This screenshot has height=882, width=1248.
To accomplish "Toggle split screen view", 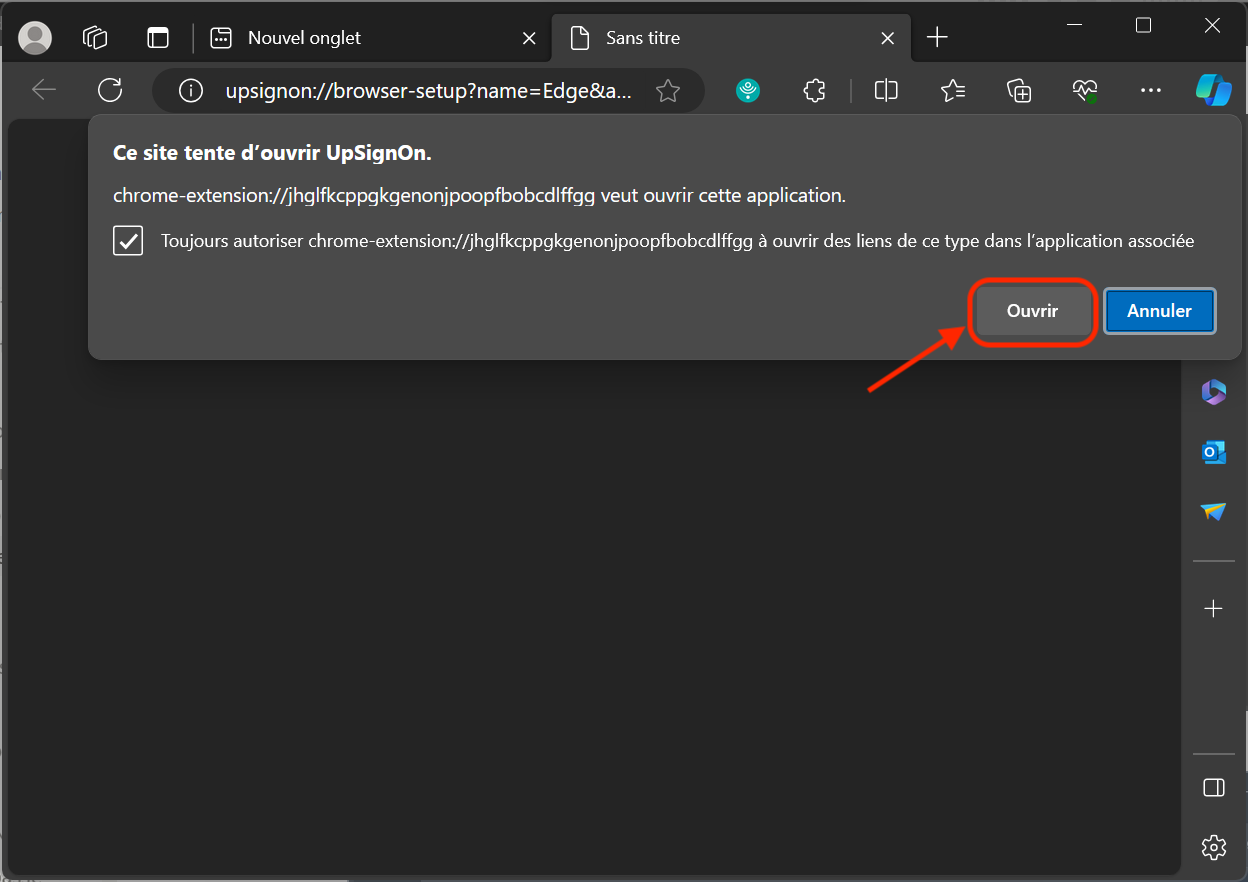I will (x=886, y=91).
